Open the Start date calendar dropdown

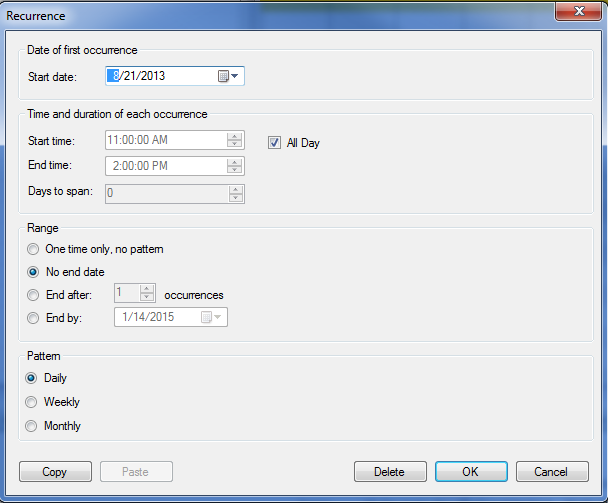coord(228,76)
